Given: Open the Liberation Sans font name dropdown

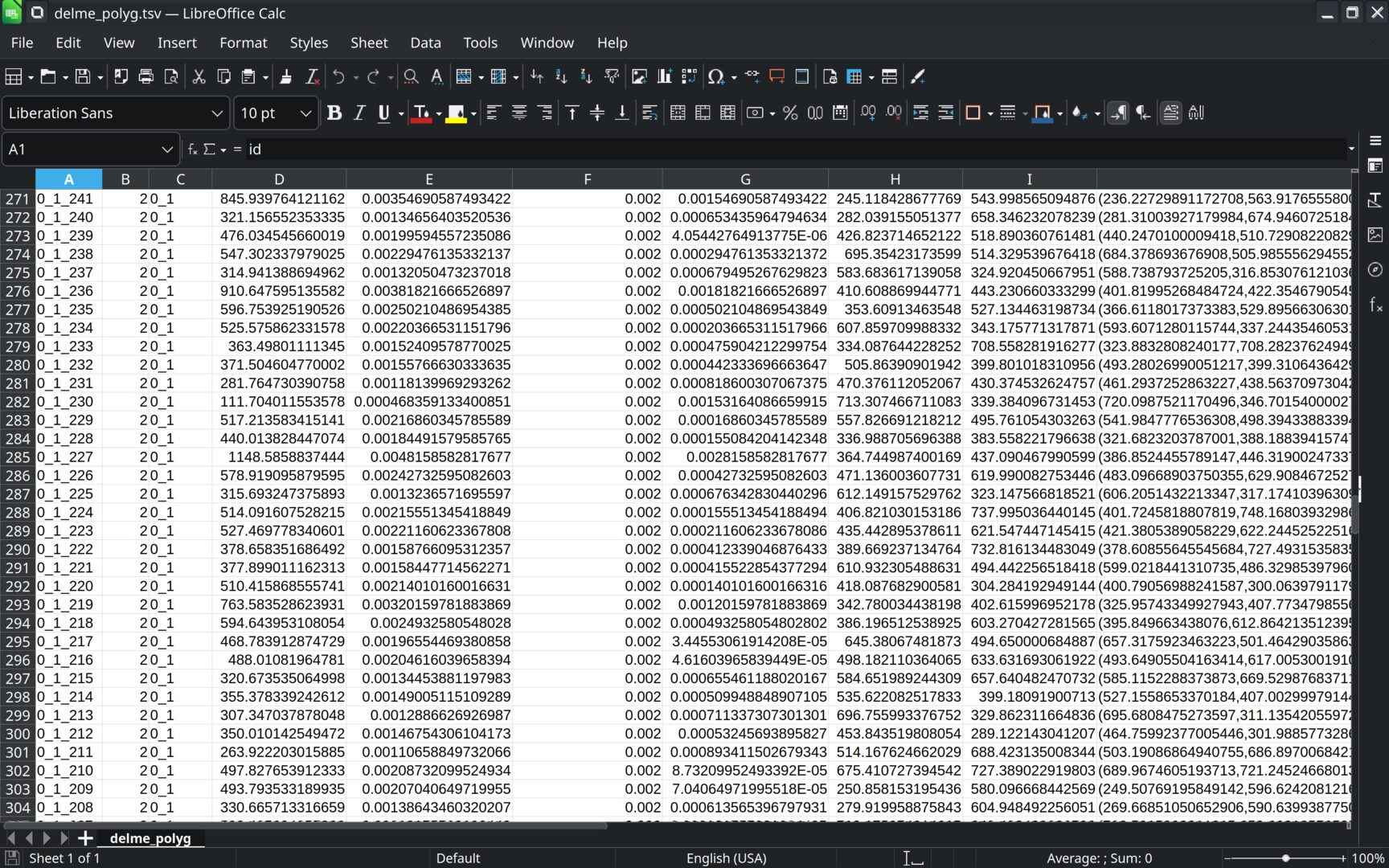Looking at the screenshot, I should point(217,113).
